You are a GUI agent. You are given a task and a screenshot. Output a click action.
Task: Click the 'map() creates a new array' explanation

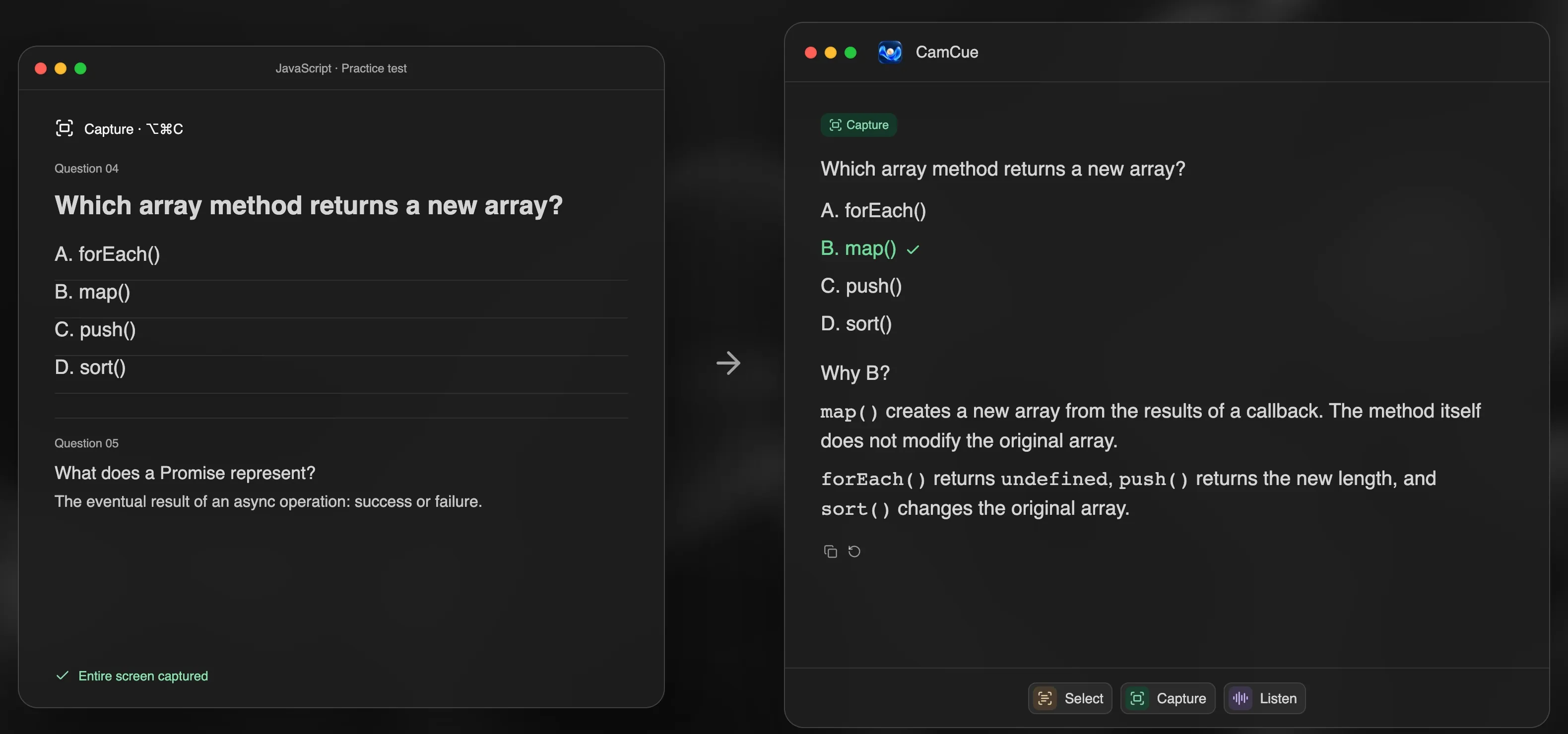pyautogui.click(x=1150, y=426)
